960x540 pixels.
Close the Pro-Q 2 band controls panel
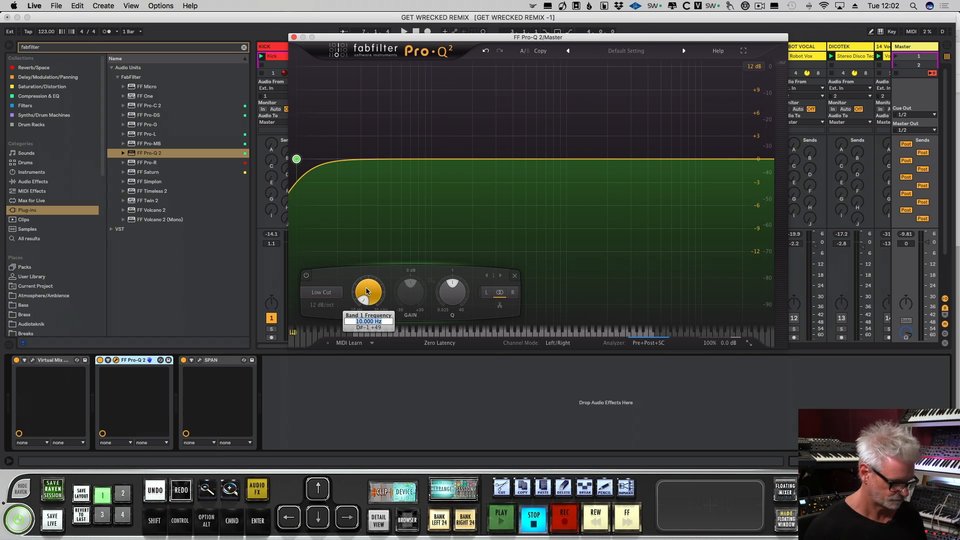point(514,276)
